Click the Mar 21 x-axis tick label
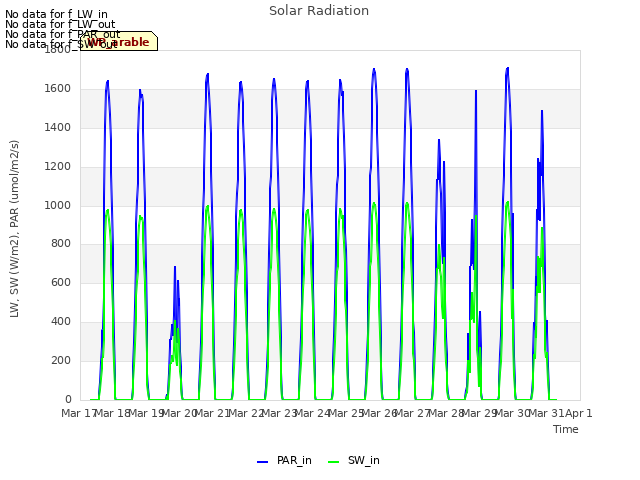 point(212,413)
